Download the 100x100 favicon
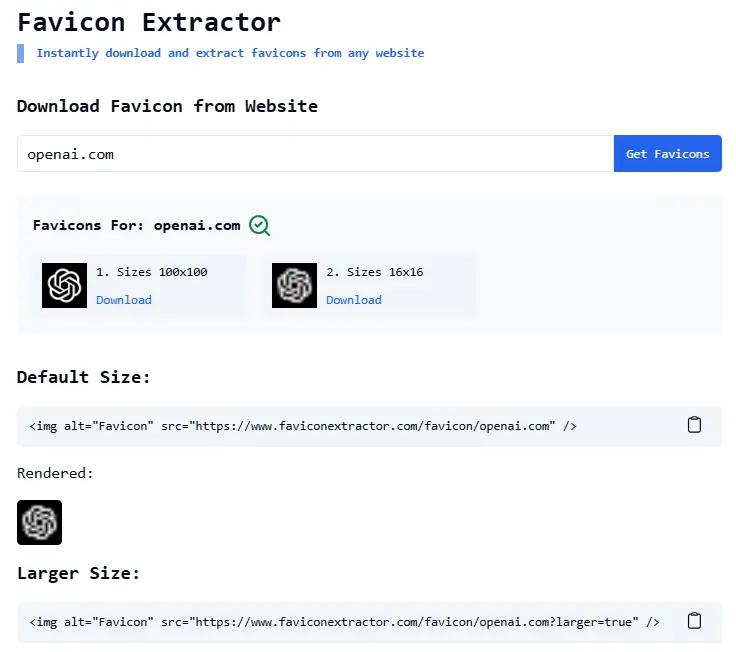Image resolution: width=736 pixels, height=652 pixels. point(124,300)
